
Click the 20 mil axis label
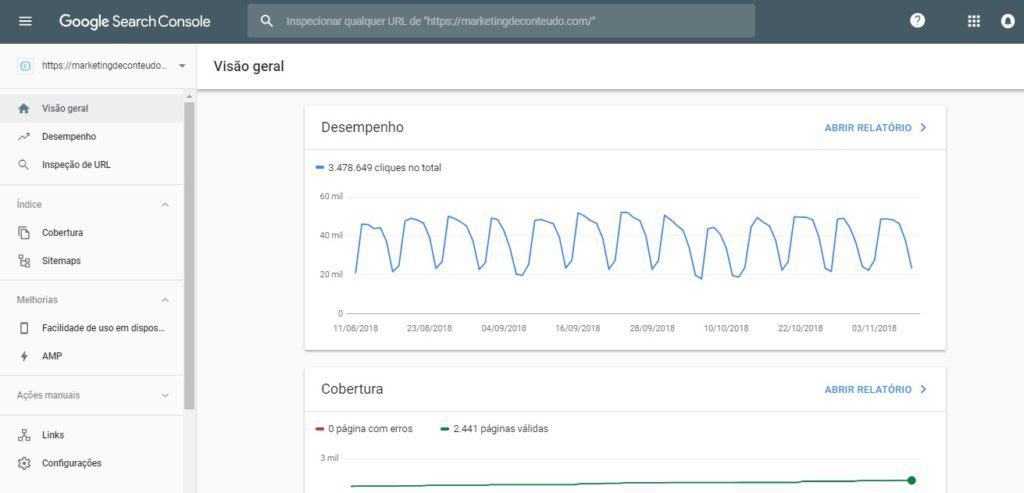[331, 274]
